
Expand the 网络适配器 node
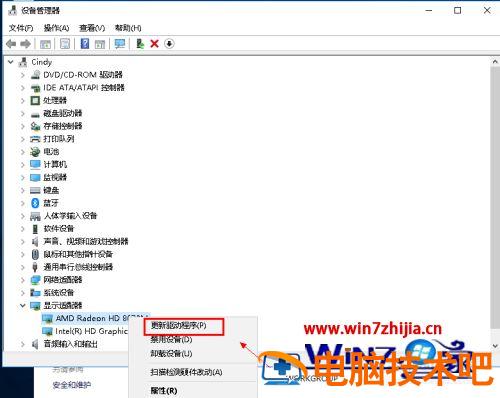23,280
